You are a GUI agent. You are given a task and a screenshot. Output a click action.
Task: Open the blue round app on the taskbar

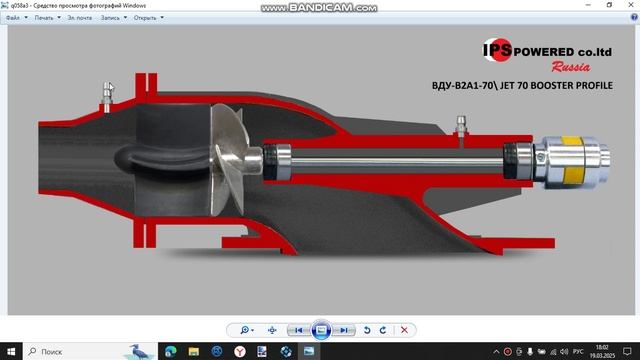(x=217, y=351)
